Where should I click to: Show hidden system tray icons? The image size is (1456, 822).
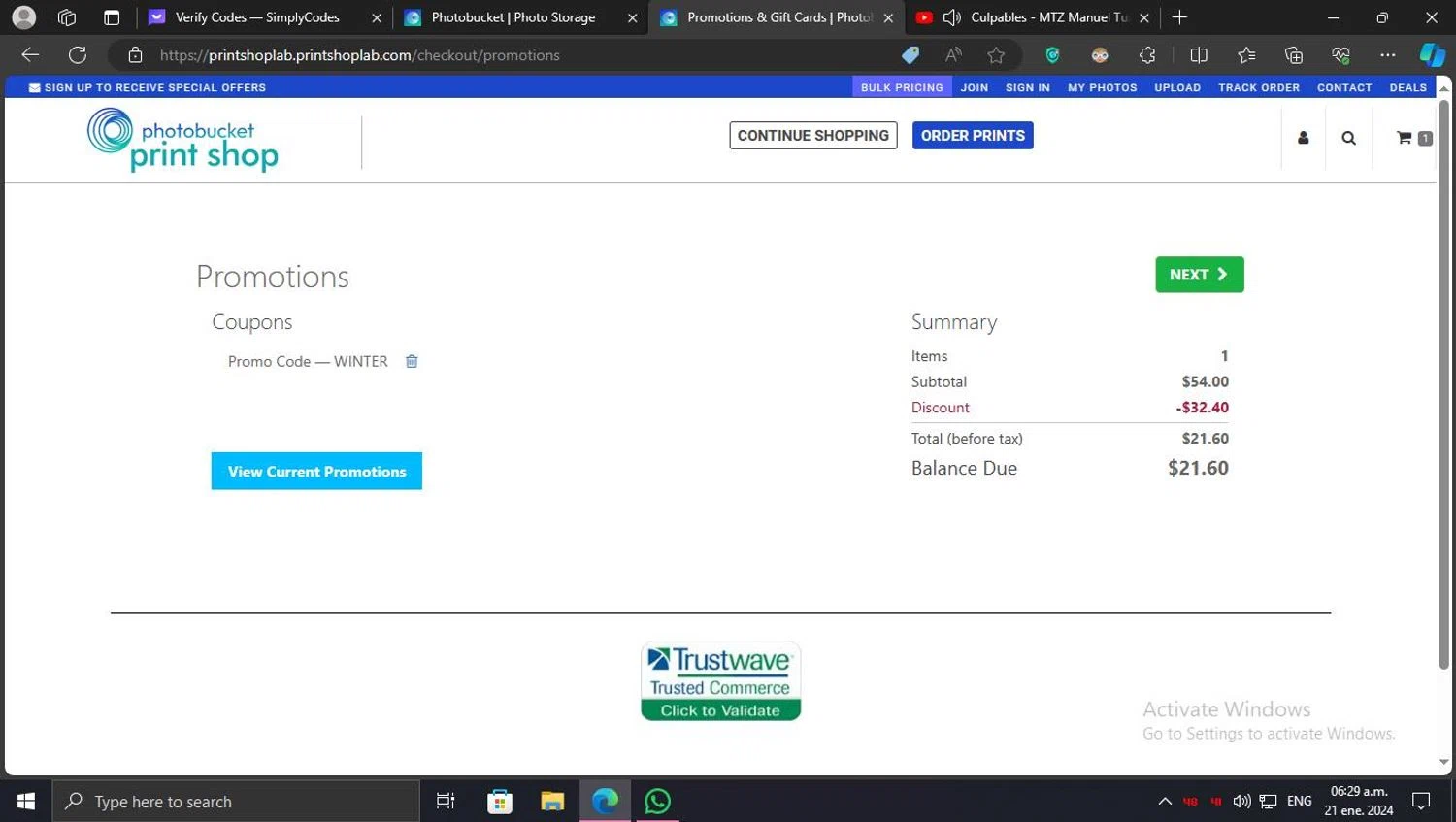tap(1165, 802)
